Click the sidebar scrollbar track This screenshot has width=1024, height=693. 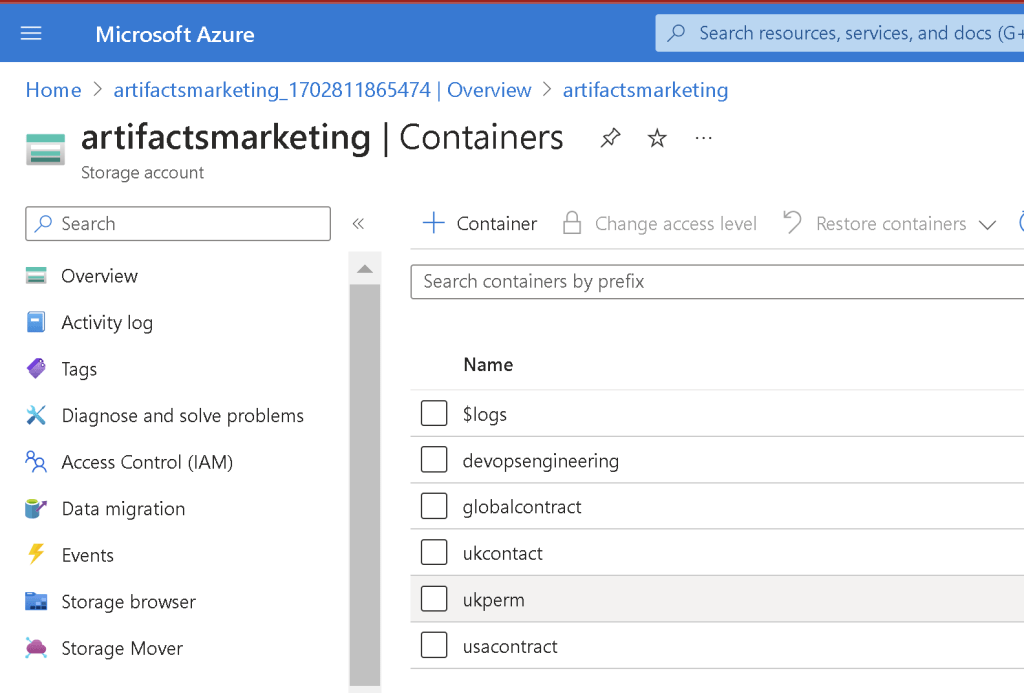pyautogui.click(x=365, y=483)
